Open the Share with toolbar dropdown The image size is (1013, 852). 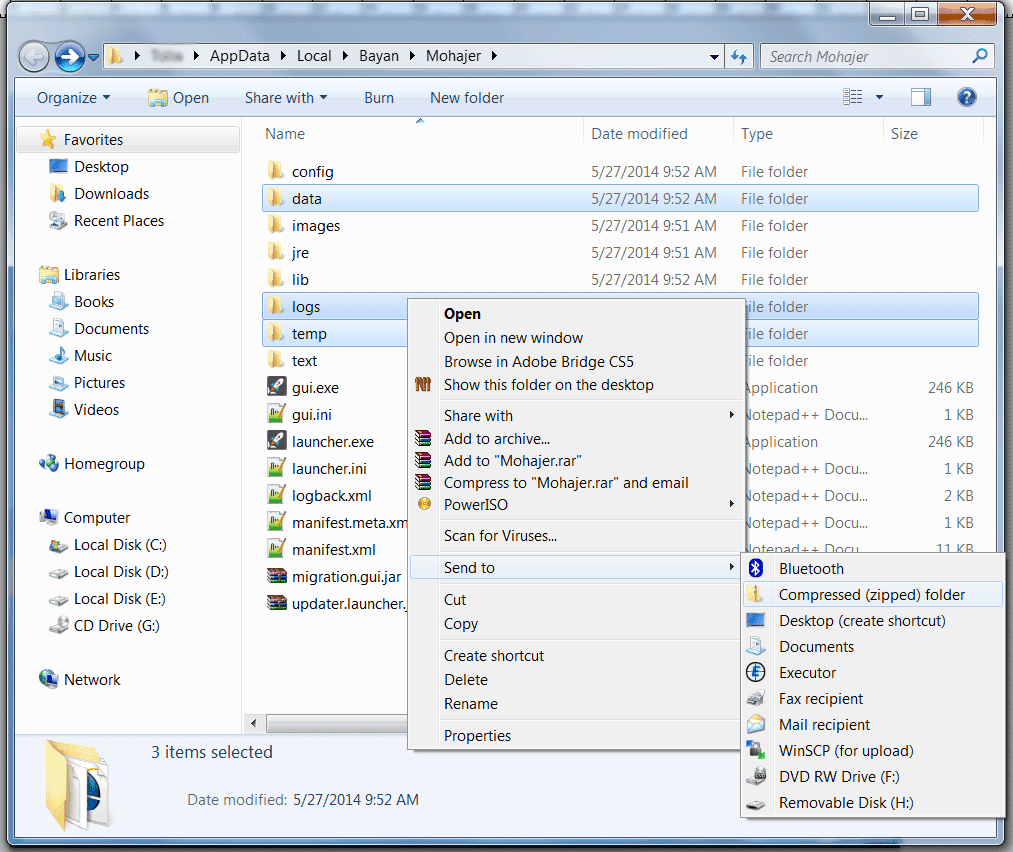(285, 98)
